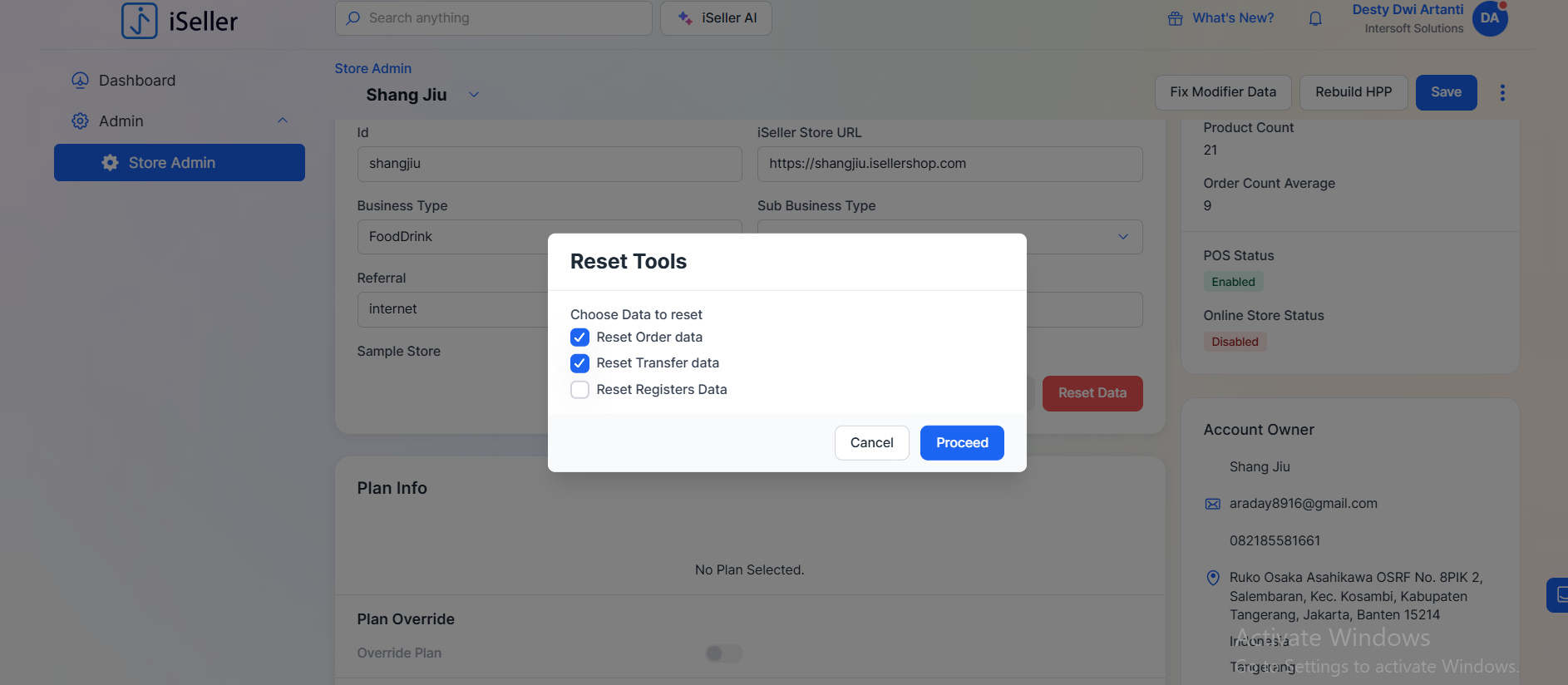Screen dimensions: 1568x685
Task: Uncheck Reset Transfer data checkbox
Action: pyautogui.click(x=579, y=363)
